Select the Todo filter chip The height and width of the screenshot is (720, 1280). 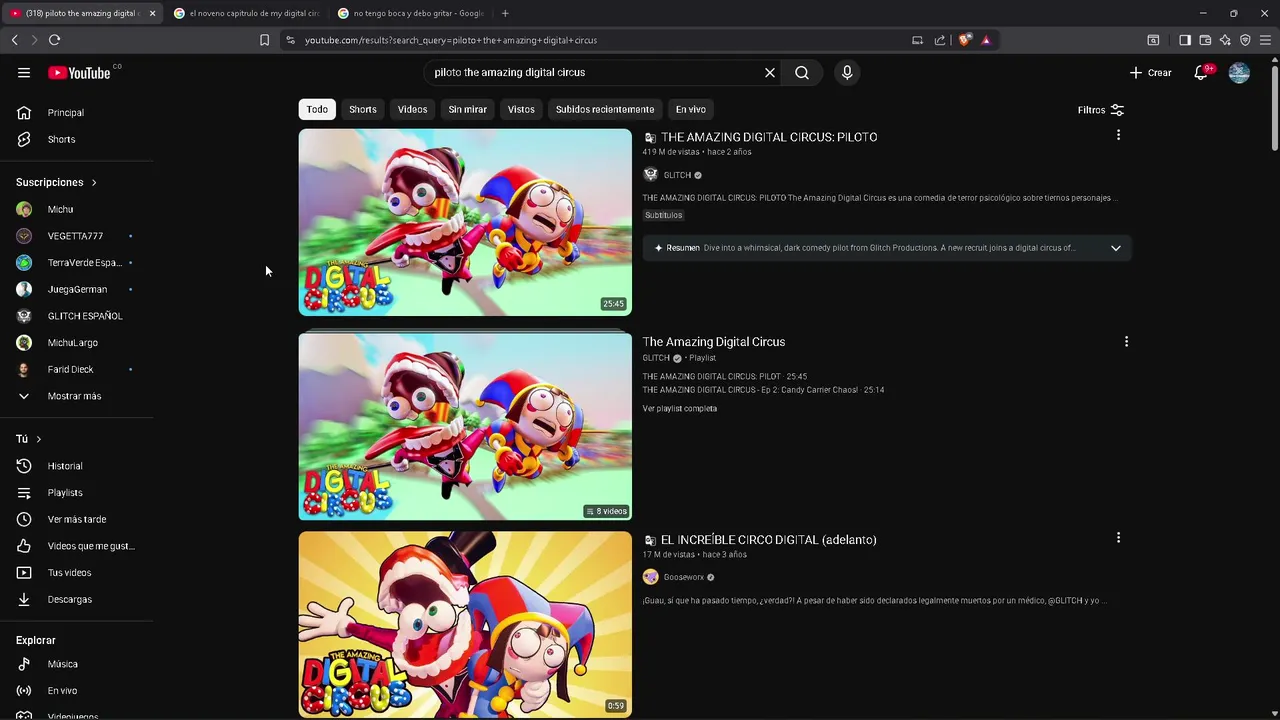click(317, 109)
